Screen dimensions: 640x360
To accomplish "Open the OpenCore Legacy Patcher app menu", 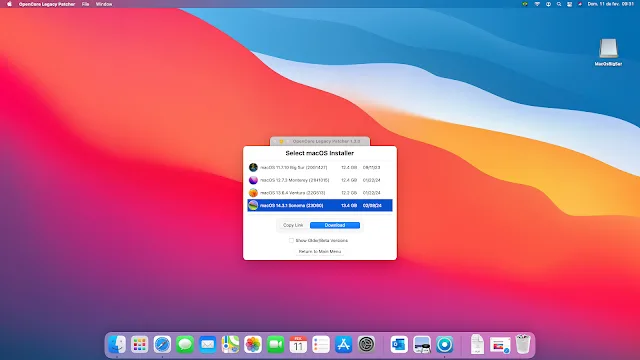I will pos(47,4).
